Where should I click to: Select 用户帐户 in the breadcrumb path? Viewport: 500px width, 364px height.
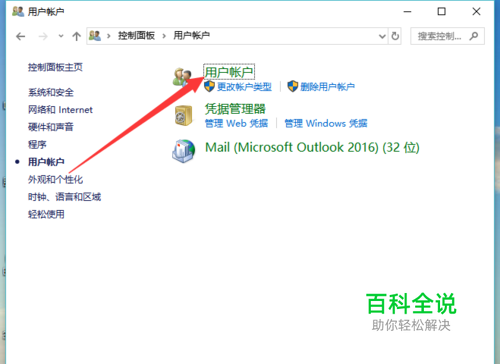pos(191,35)
